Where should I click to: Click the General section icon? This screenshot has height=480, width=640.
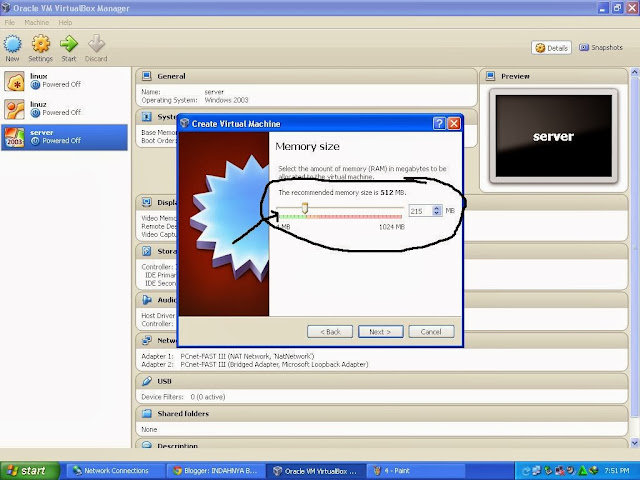point(147,76)
